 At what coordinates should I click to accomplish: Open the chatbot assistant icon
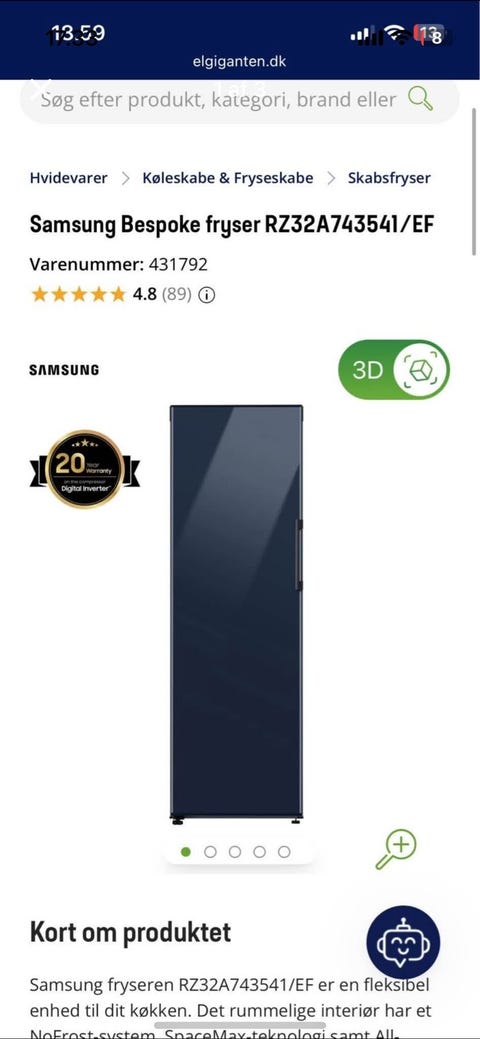(403, 942)
